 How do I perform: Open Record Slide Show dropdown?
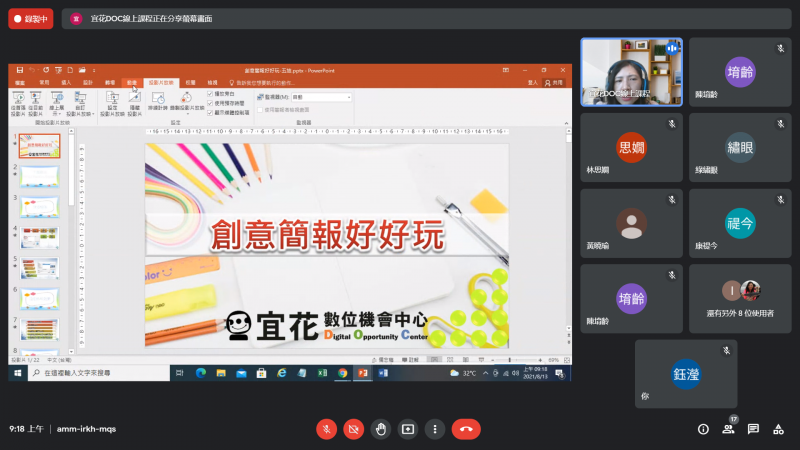click(x=187, y=102)
